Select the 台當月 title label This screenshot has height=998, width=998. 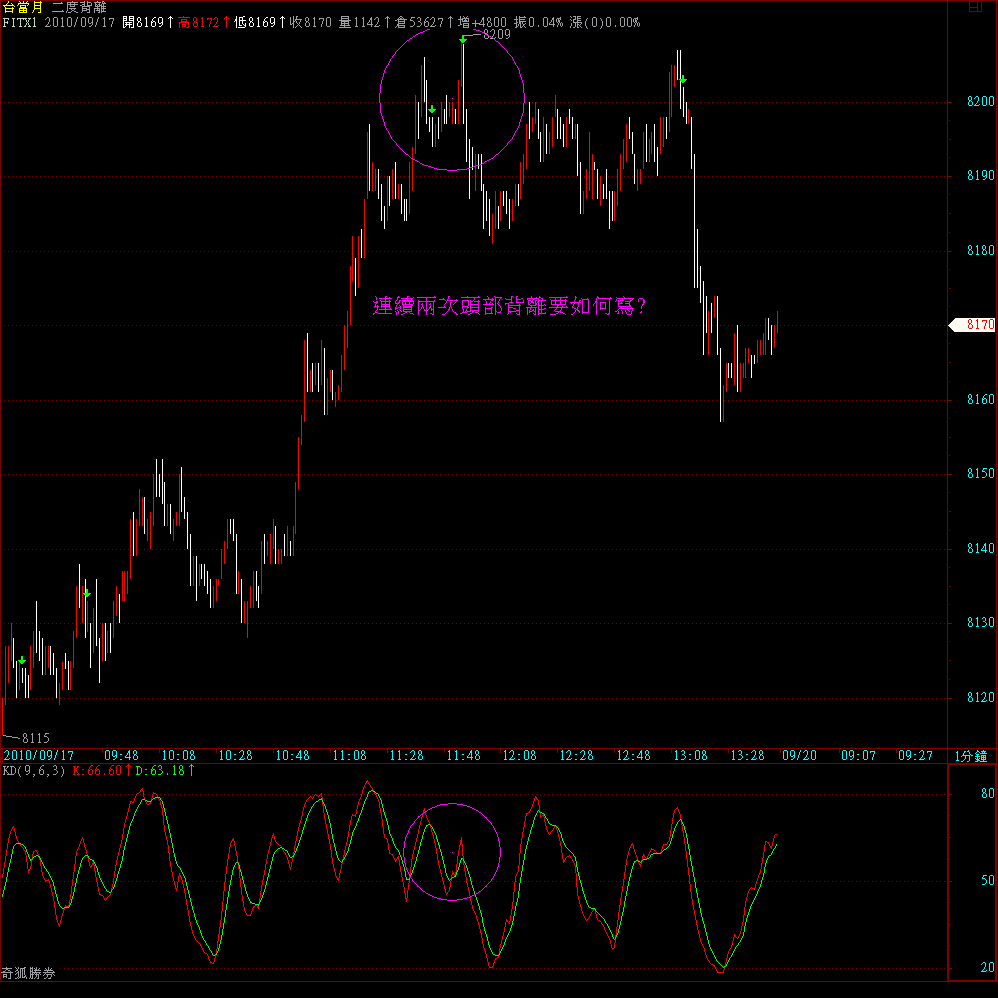click(x=22, y=7)
